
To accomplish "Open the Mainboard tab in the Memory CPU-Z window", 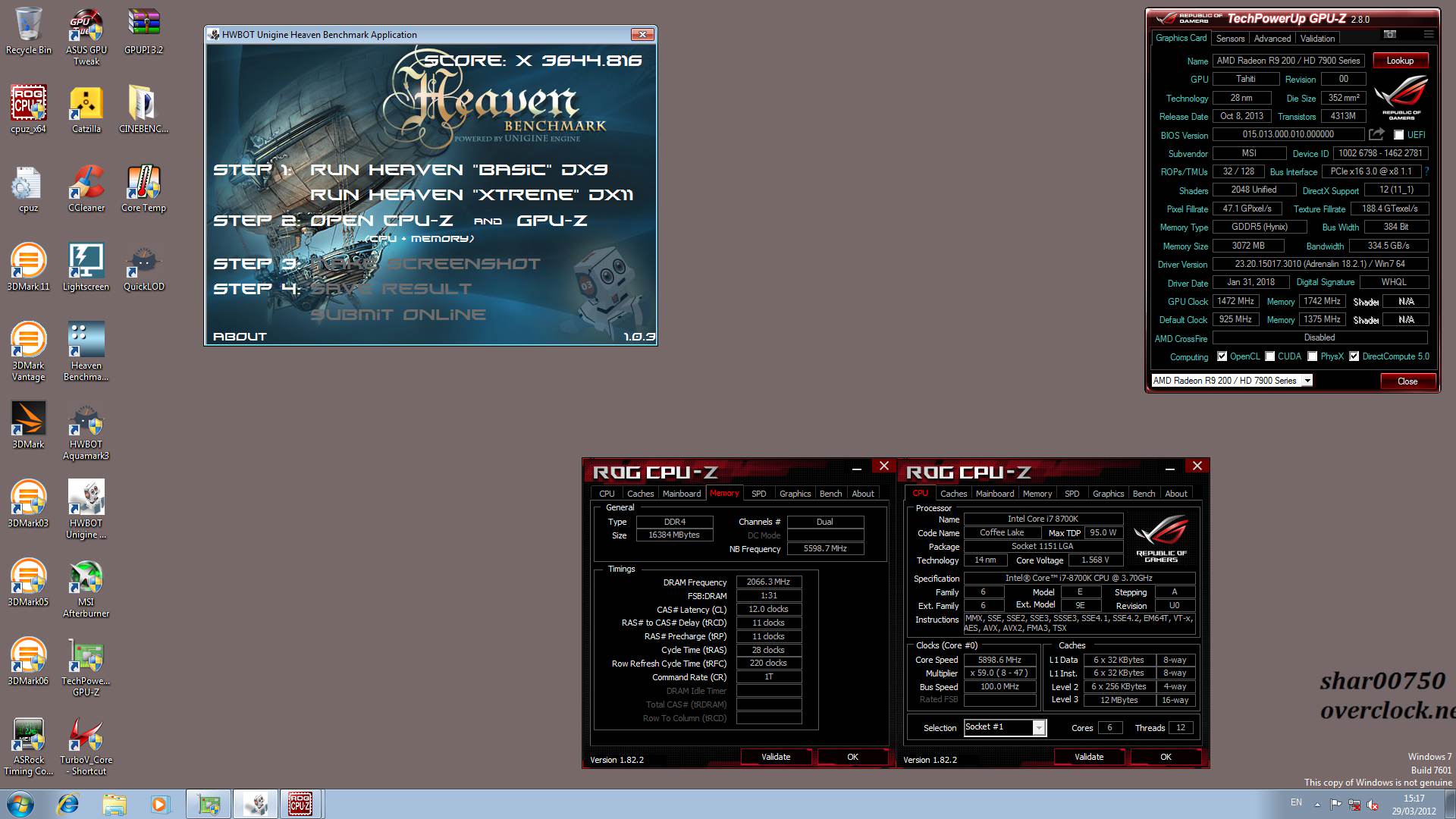I will [x=682, y=494].
